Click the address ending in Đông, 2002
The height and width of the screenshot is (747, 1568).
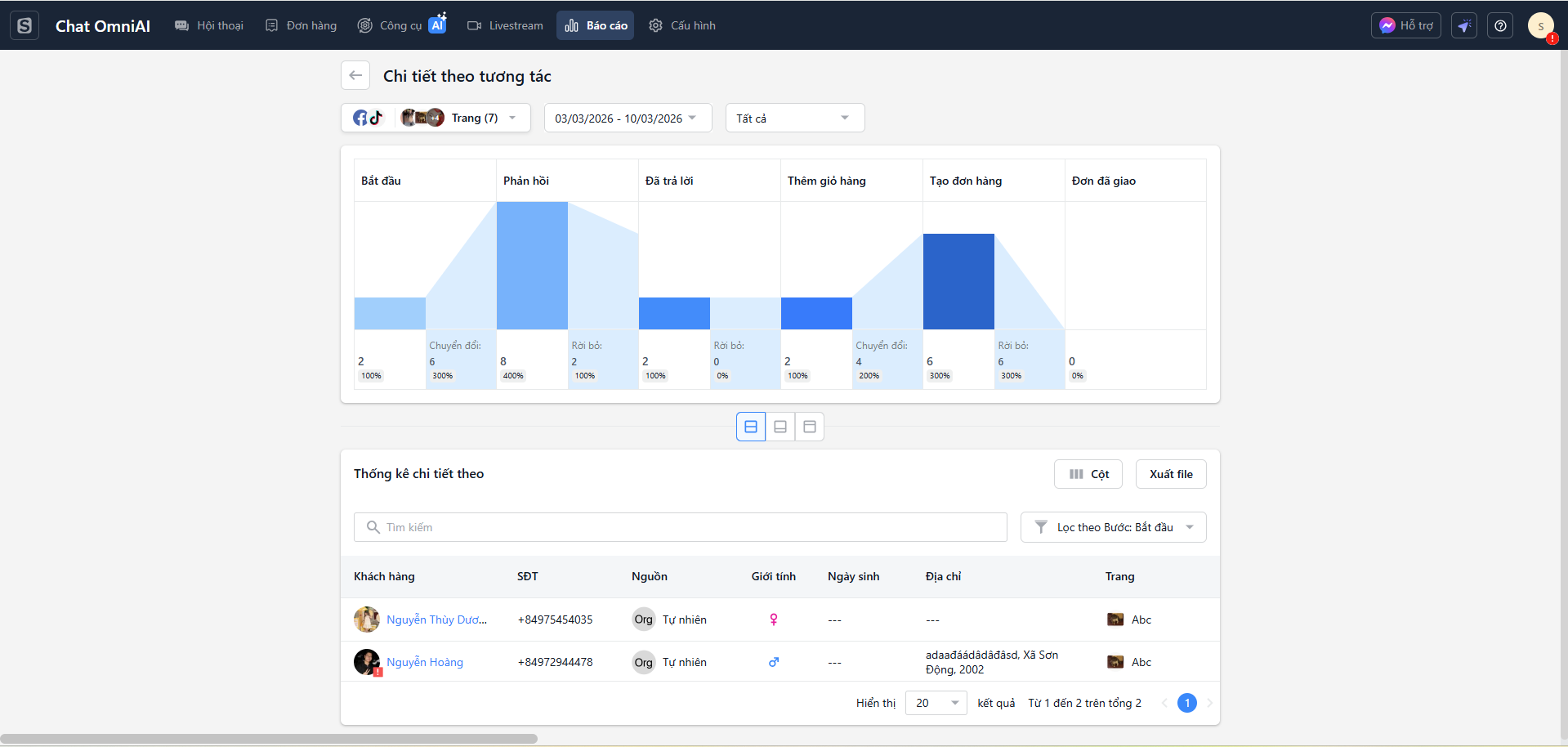[x=992, y=662]
